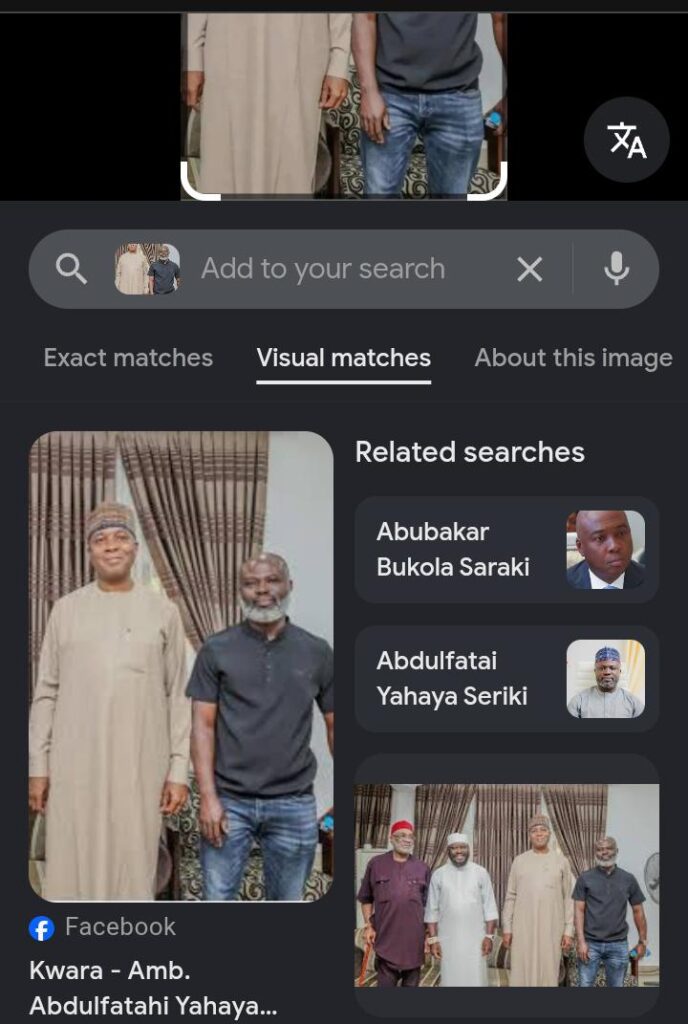This screenshot has width=688, height=1024.
Task: Tap the translate icon on the image
Action: click(626, 140)
